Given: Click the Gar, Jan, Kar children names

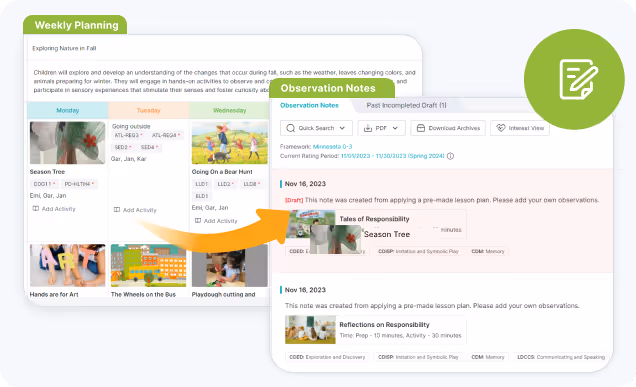Looking at the screenshot, I should coord(129,159).
